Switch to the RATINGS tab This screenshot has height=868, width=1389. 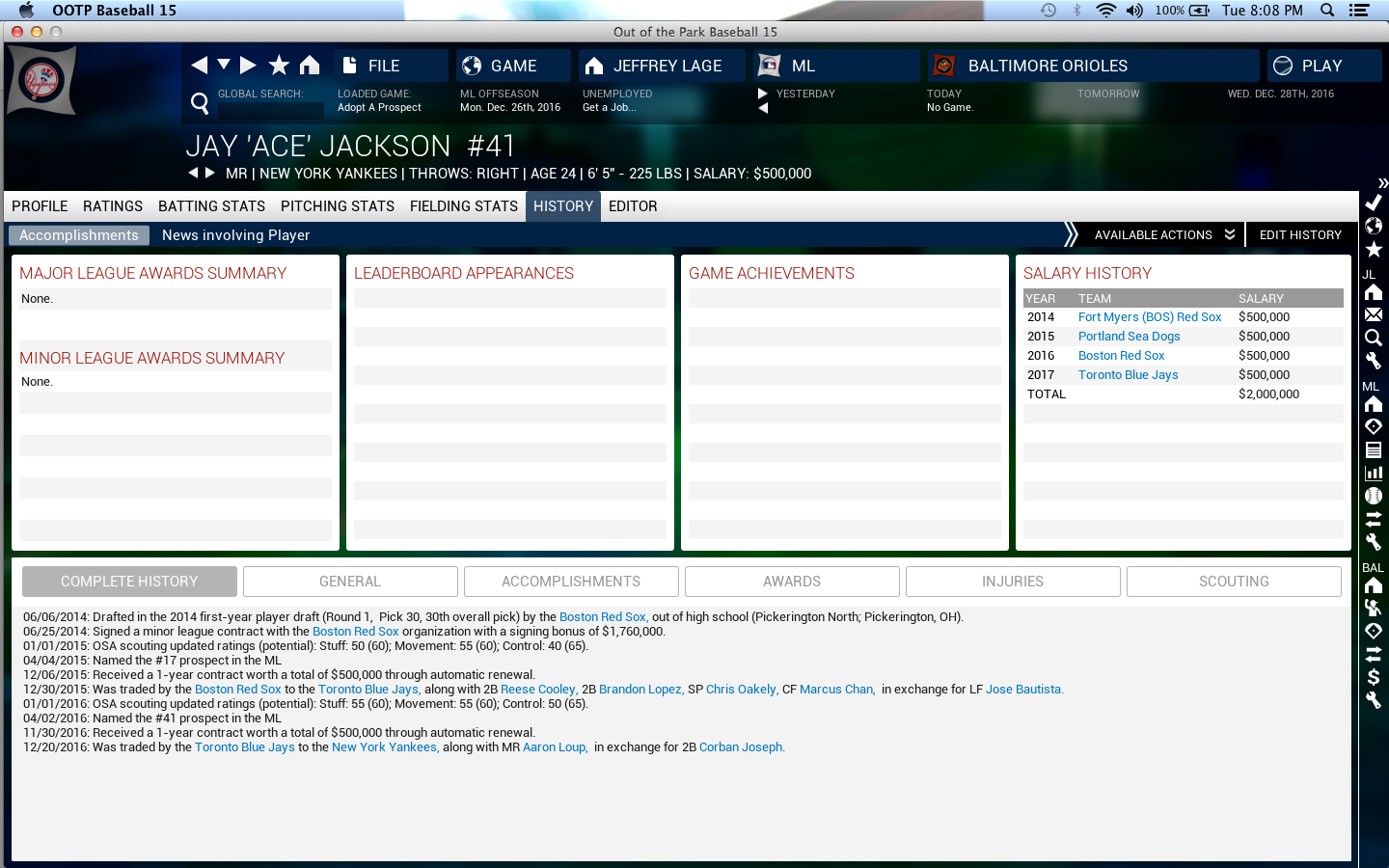click(x=113, y=206)
